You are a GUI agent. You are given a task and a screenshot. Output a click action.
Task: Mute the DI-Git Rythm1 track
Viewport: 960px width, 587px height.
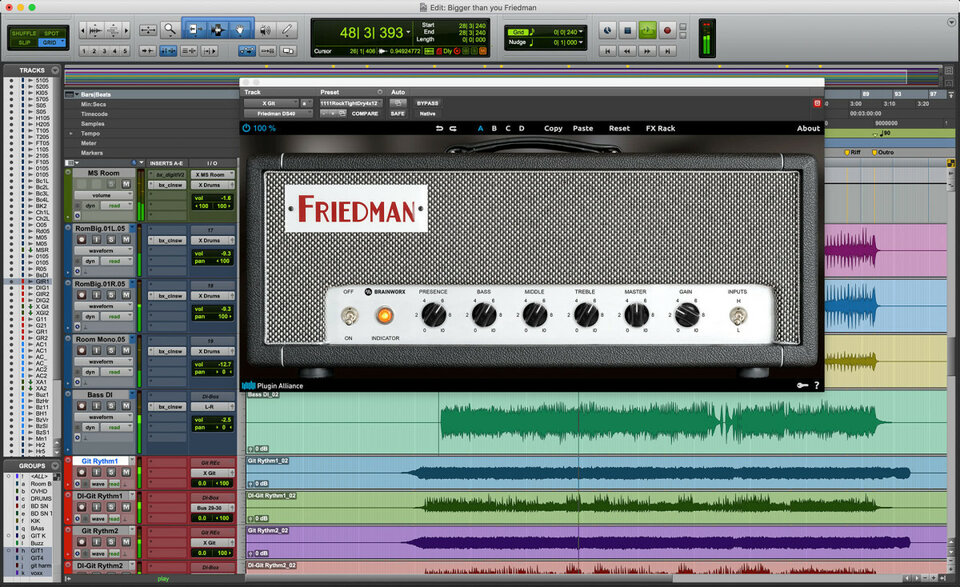pyautogui.click(x=126, y=506)
